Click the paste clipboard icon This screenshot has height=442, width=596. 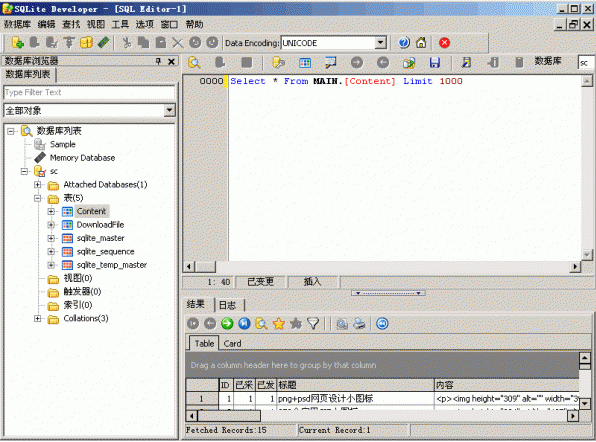point(161,43)
